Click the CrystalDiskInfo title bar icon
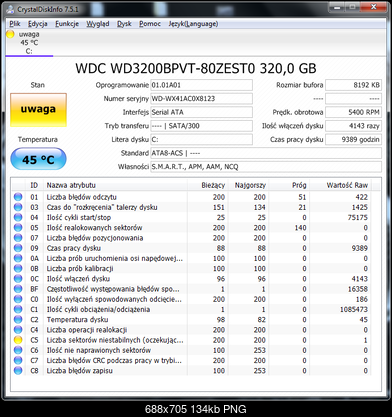 pos(10,9)
